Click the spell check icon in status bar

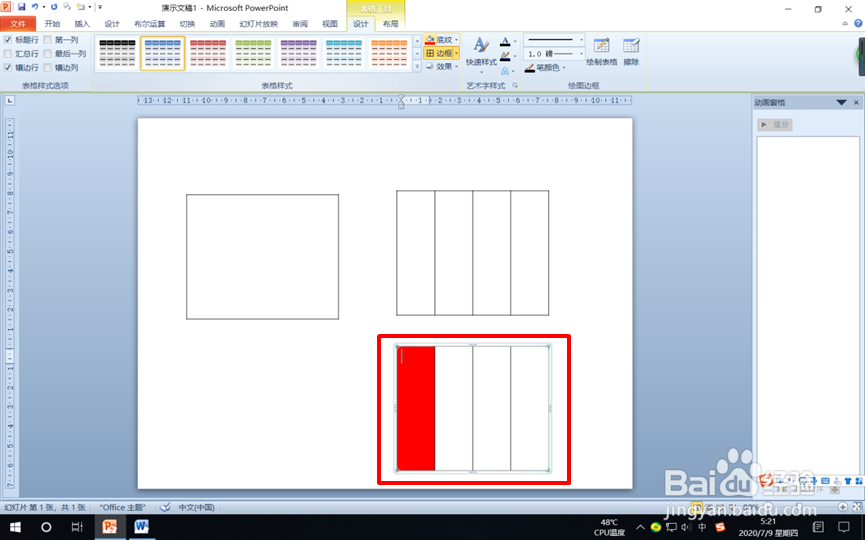click(164, 507)
